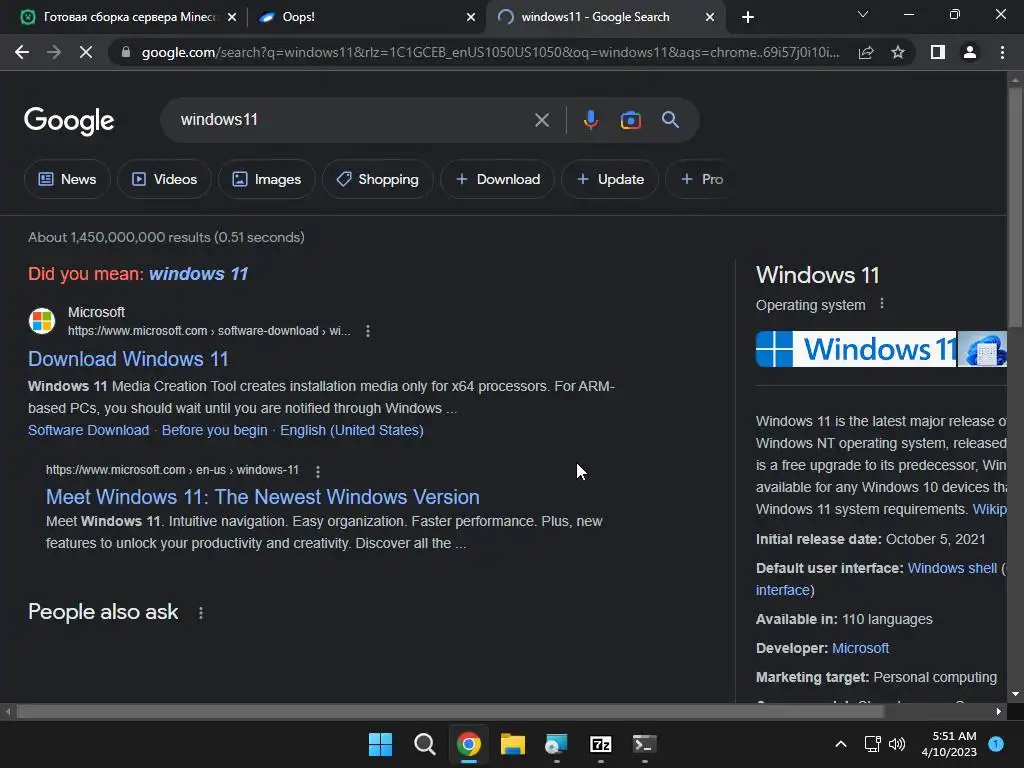
Task: Open File Explorer from taskbar
Action: click(513, 744)
